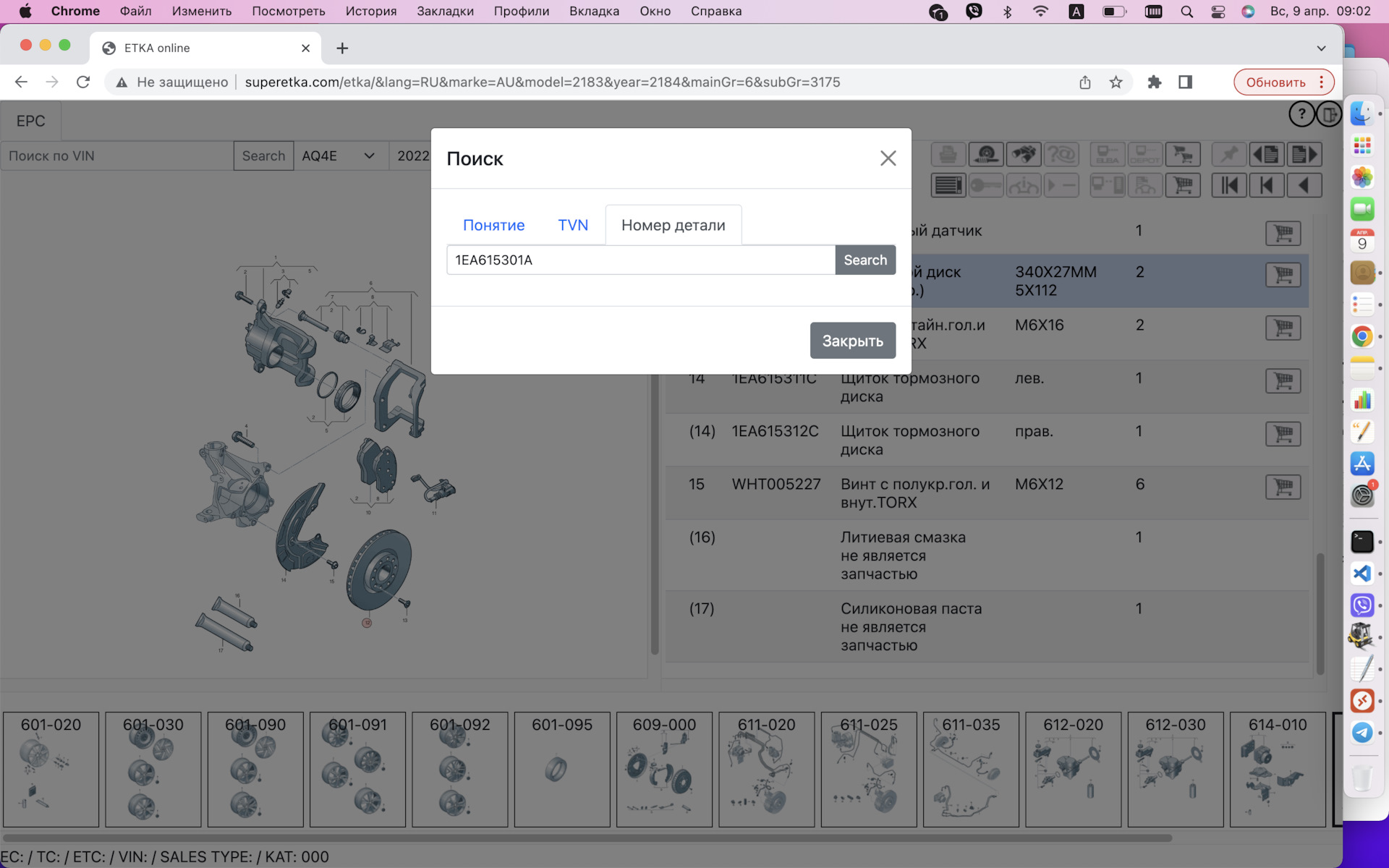Open the 611-020 illustration thumbnail
Screen dimensions: 1389x868
pyautogui.click(x=766, y=768)
